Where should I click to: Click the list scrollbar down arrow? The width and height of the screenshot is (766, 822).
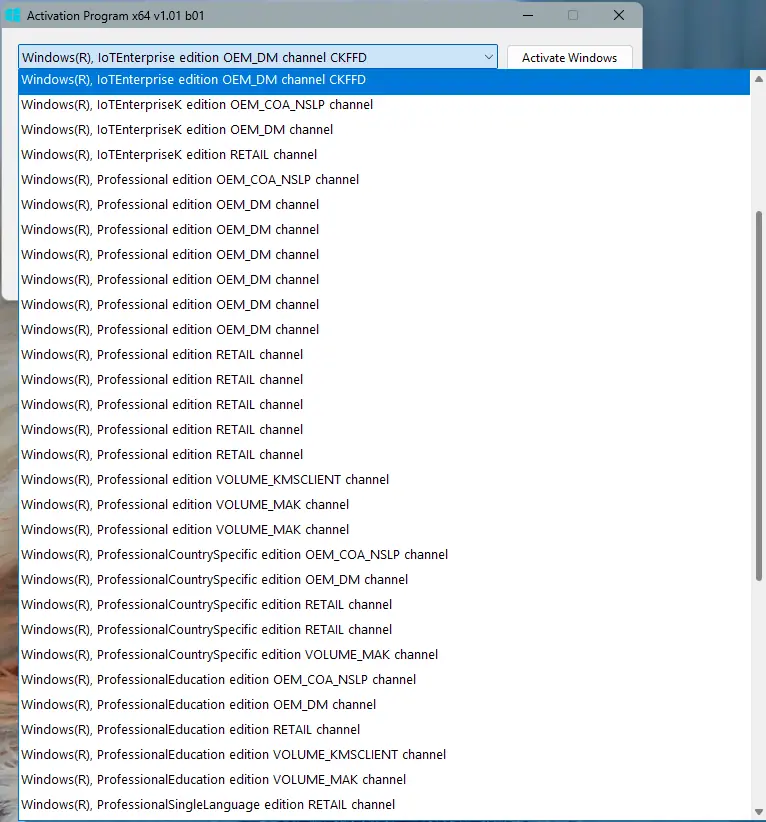click(x=758, y=812)
